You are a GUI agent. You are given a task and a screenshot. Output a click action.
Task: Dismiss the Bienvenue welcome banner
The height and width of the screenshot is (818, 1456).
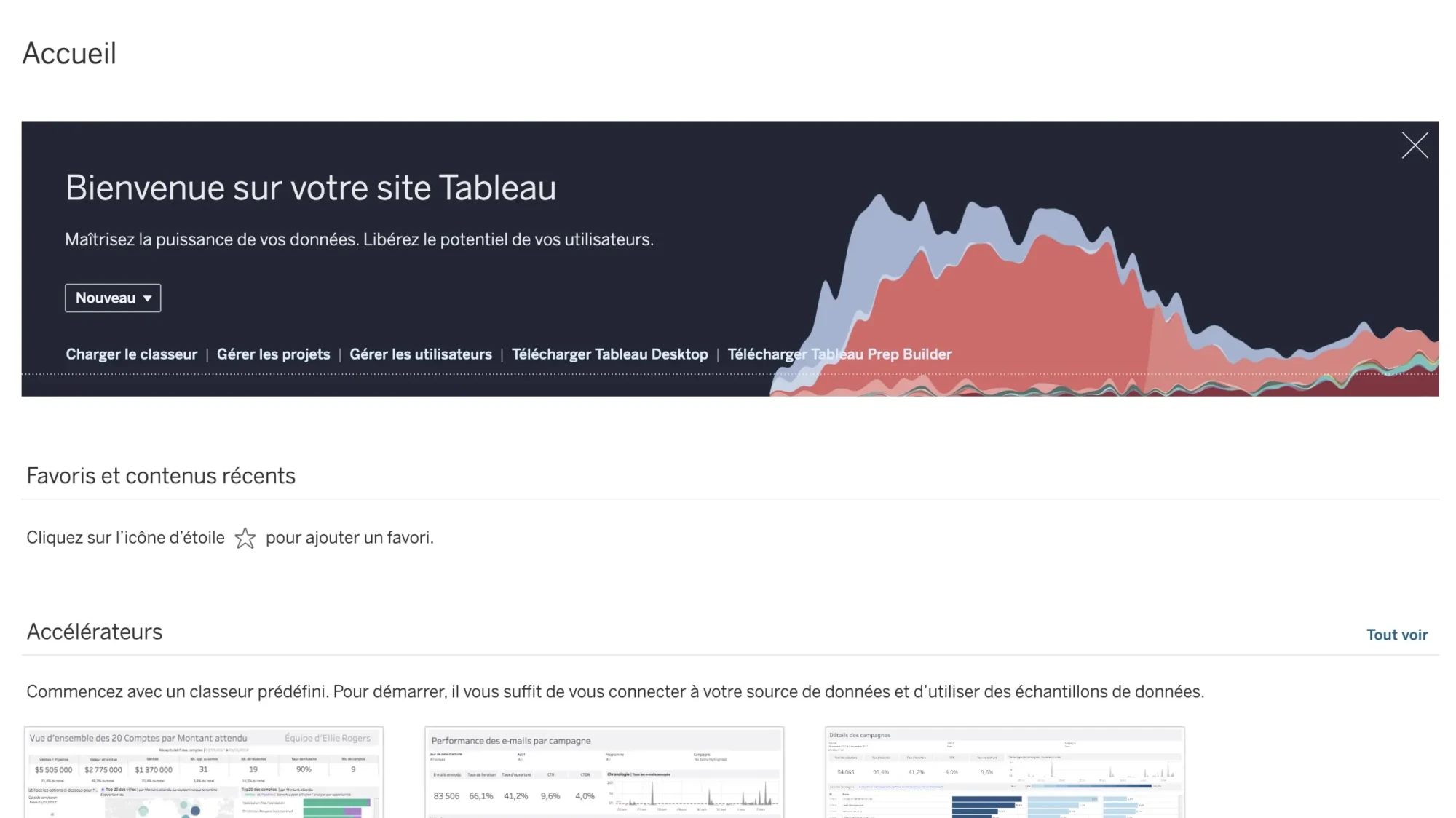pyautogui.click(x=1415, y=145)
